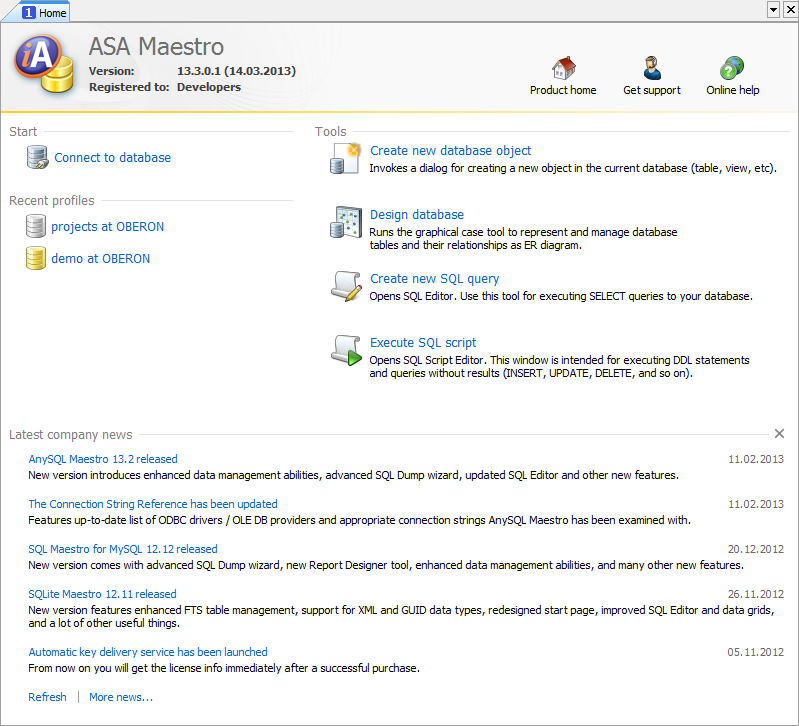Click the Registered to Developers value
Screen dimensions: 799x726
point(209,87)
